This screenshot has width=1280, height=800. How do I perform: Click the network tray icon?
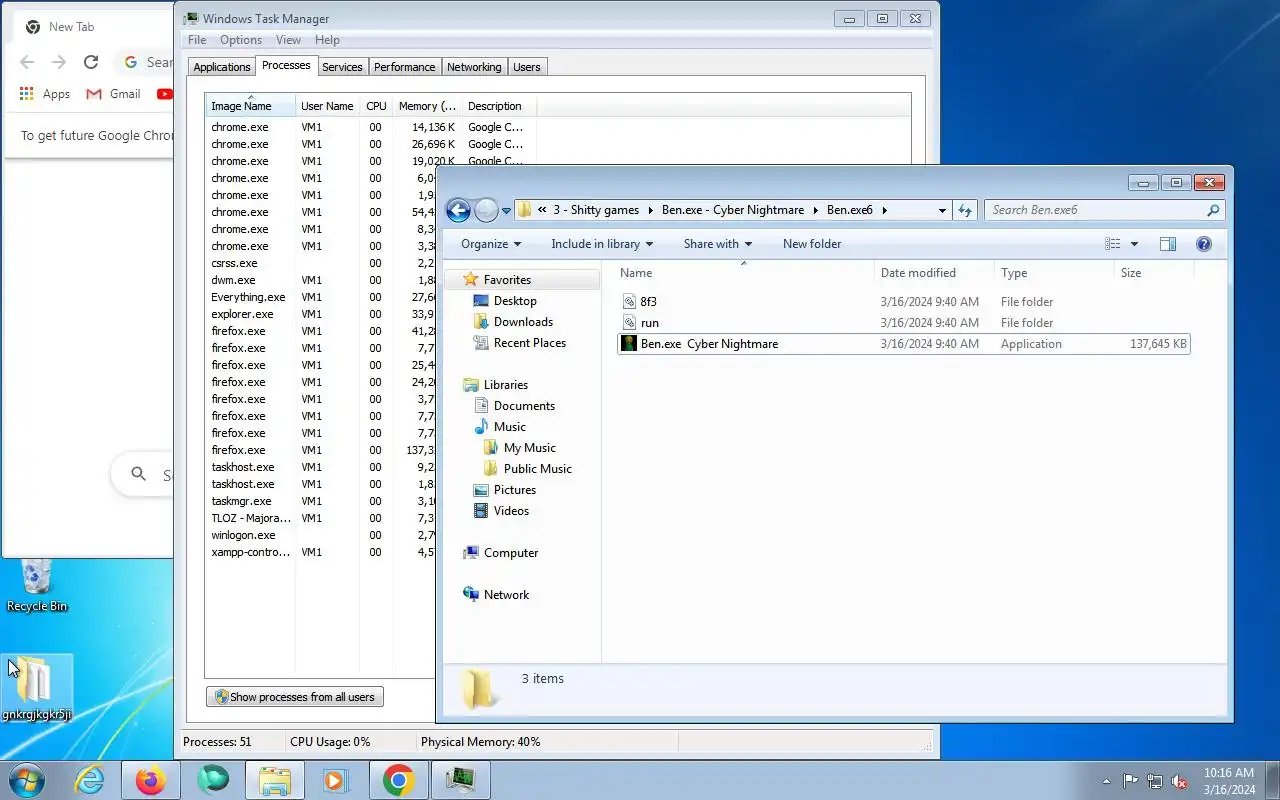[x=1155, y=781]
